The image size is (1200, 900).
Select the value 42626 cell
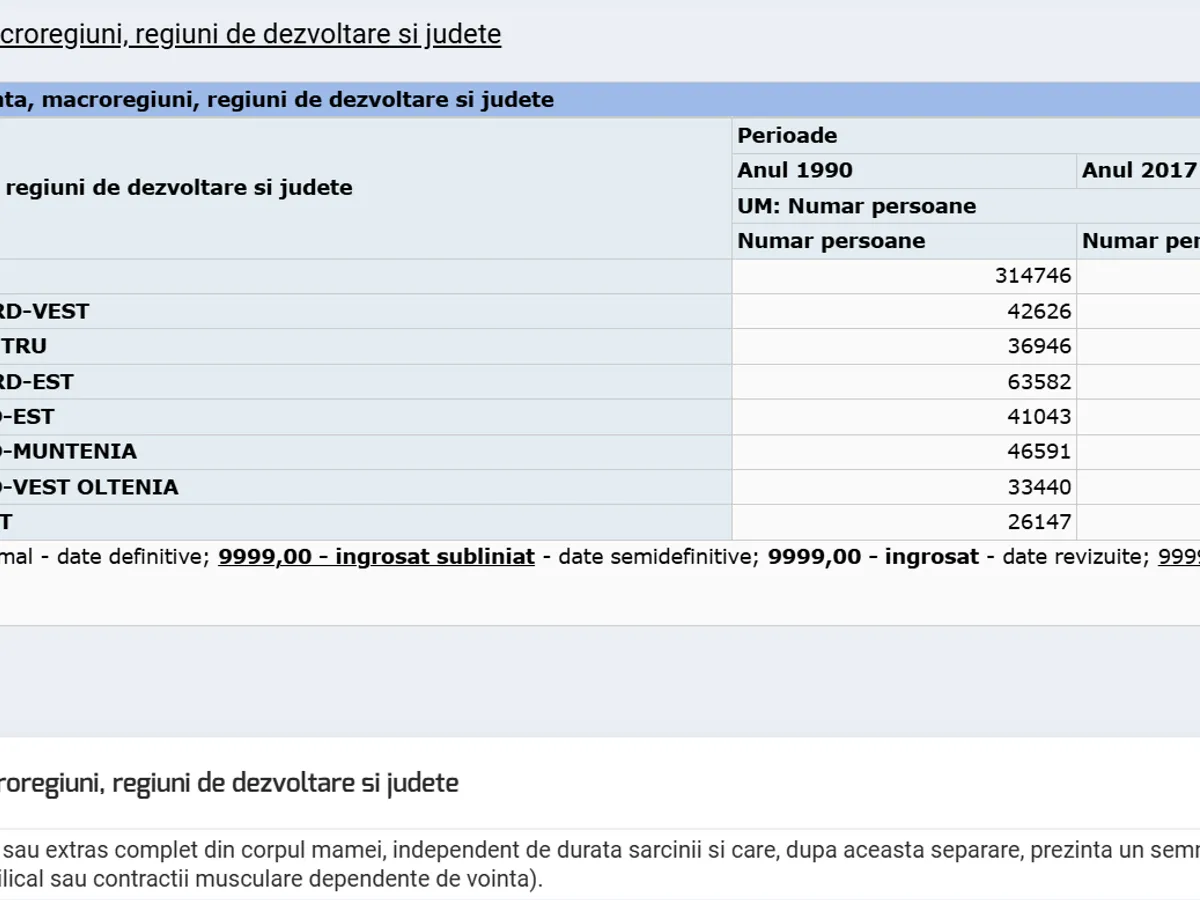tap(1039, 312)
